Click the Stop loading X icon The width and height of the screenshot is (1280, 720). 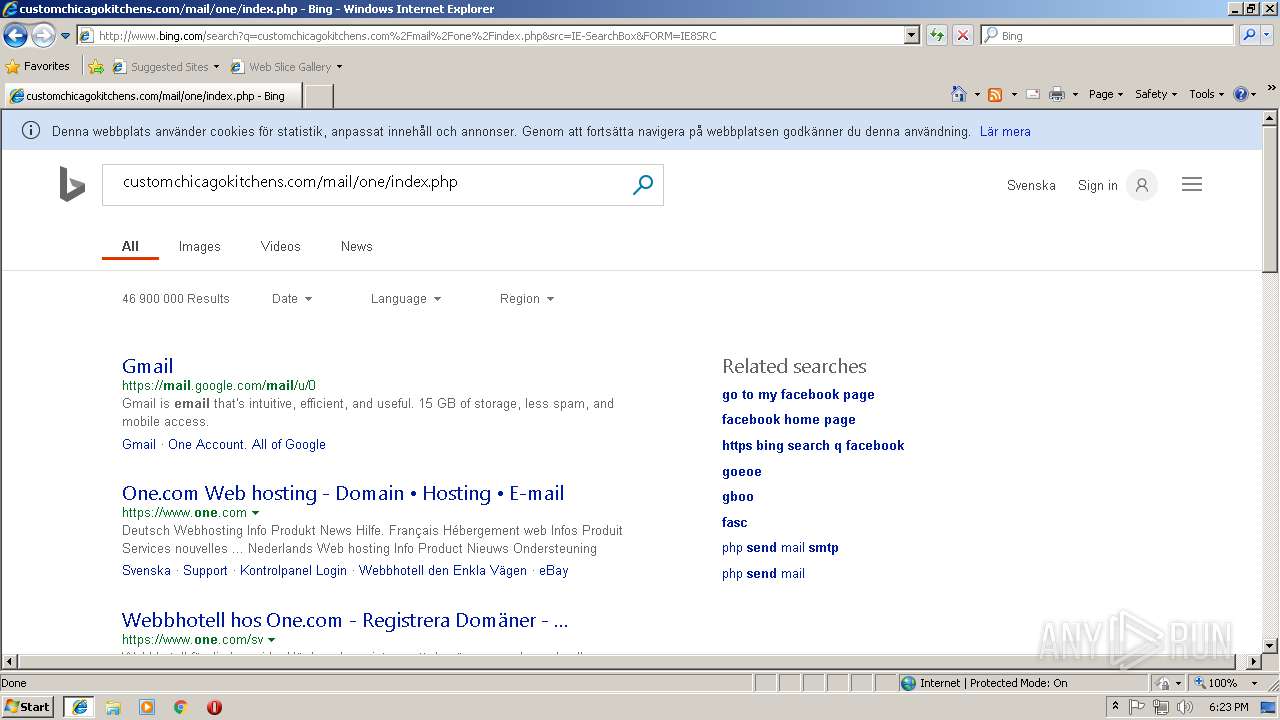[x=962, y=35]
